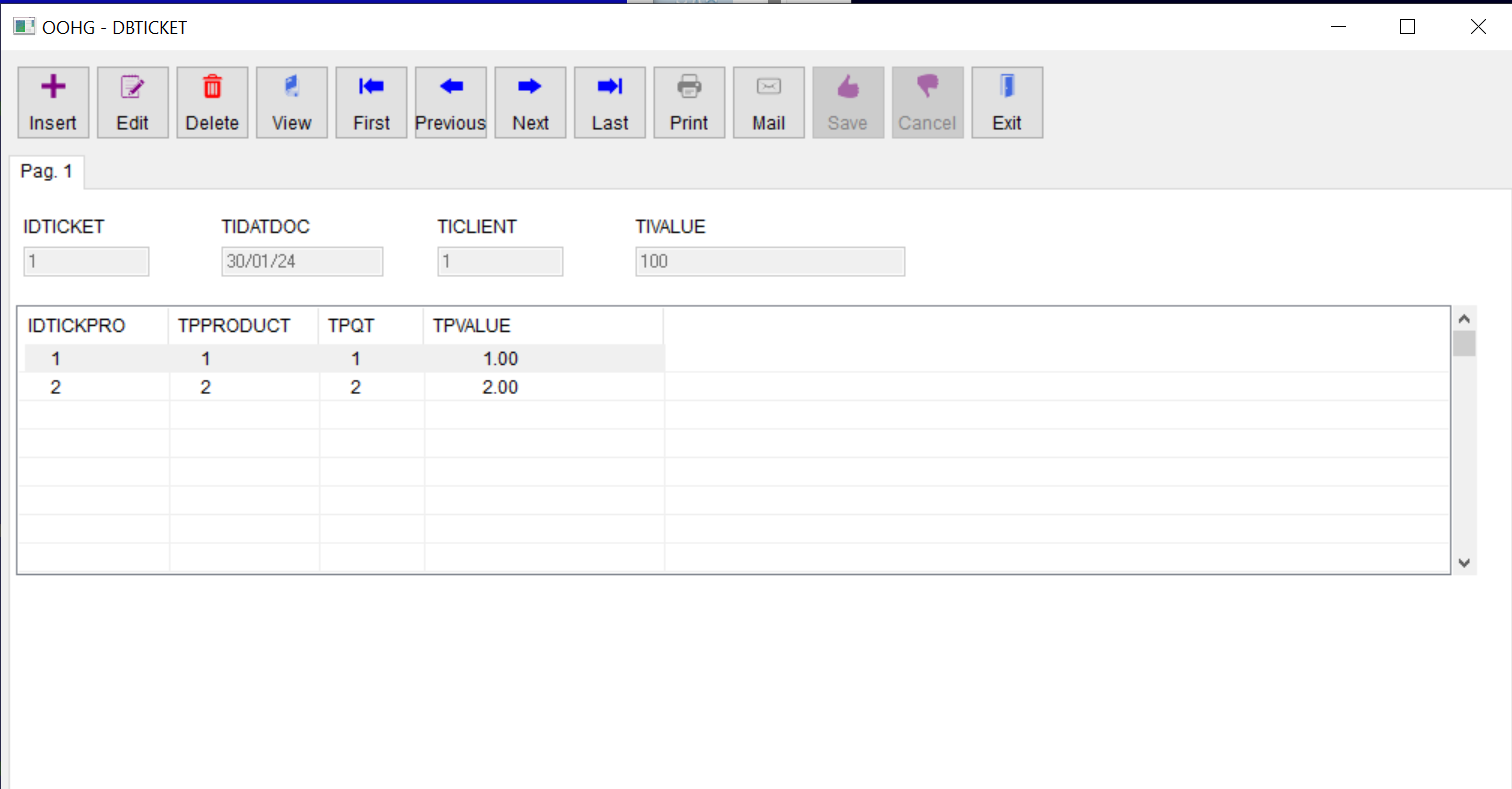Click the TICLIENT label text
This screenshot has height=789, width=1512.
[x=477, y=227]
